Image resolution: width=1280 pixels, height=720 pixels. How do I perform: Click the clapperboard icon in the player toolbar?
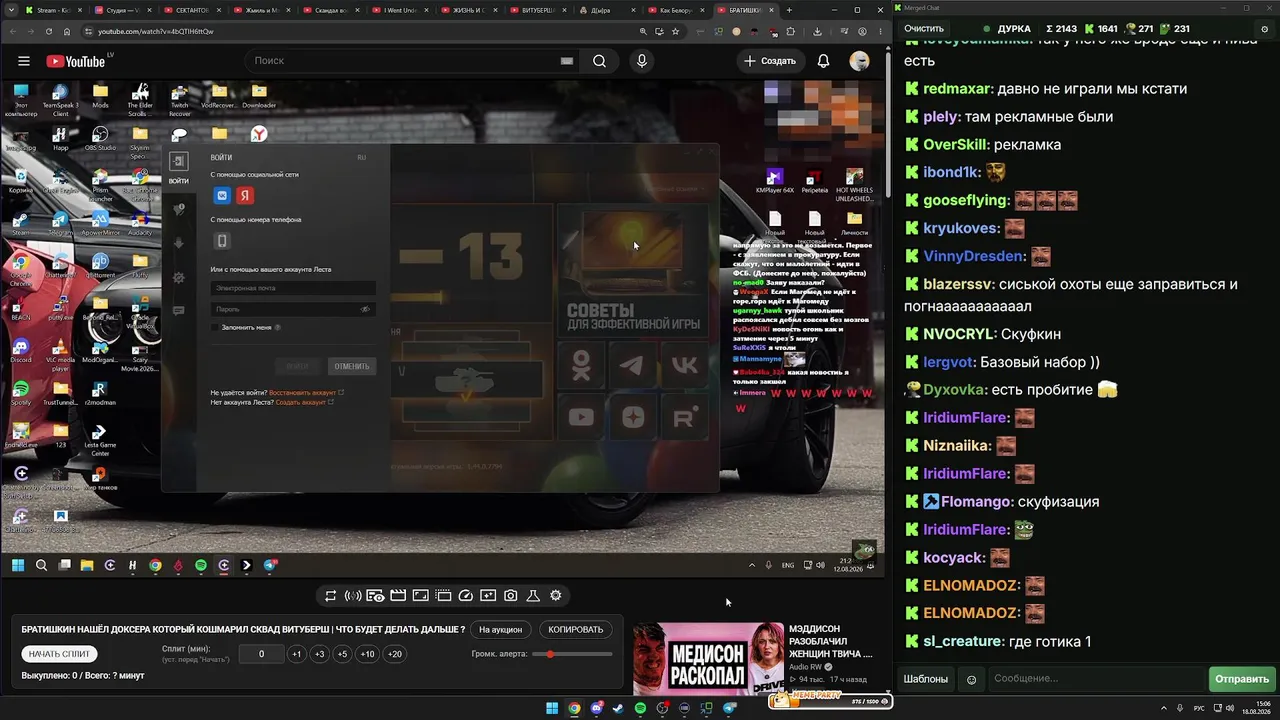coord(398,596)
